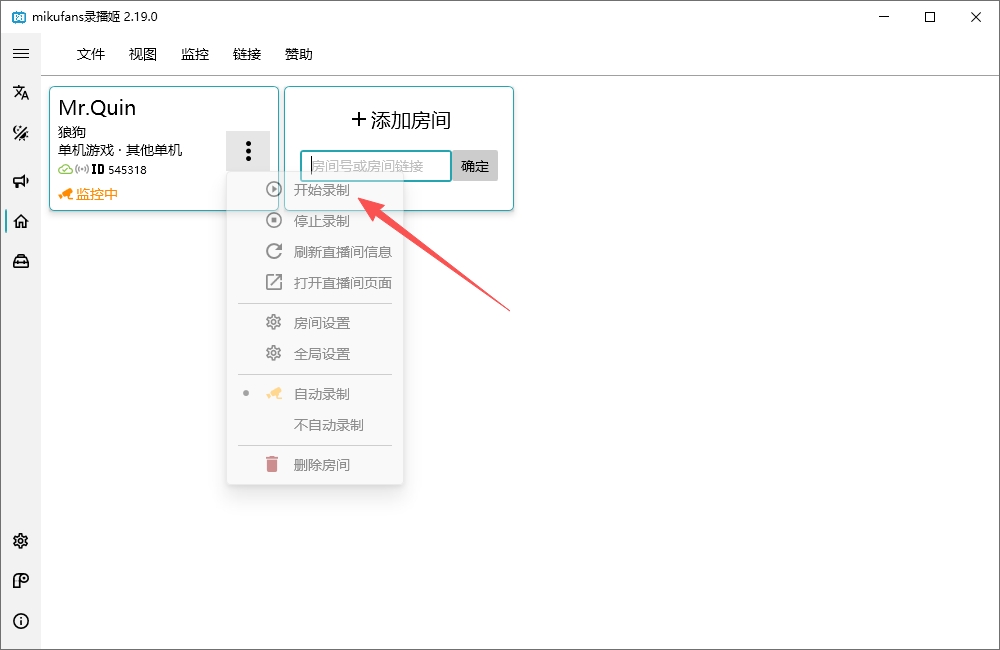Focus the room number or link input

coord(376,166)
